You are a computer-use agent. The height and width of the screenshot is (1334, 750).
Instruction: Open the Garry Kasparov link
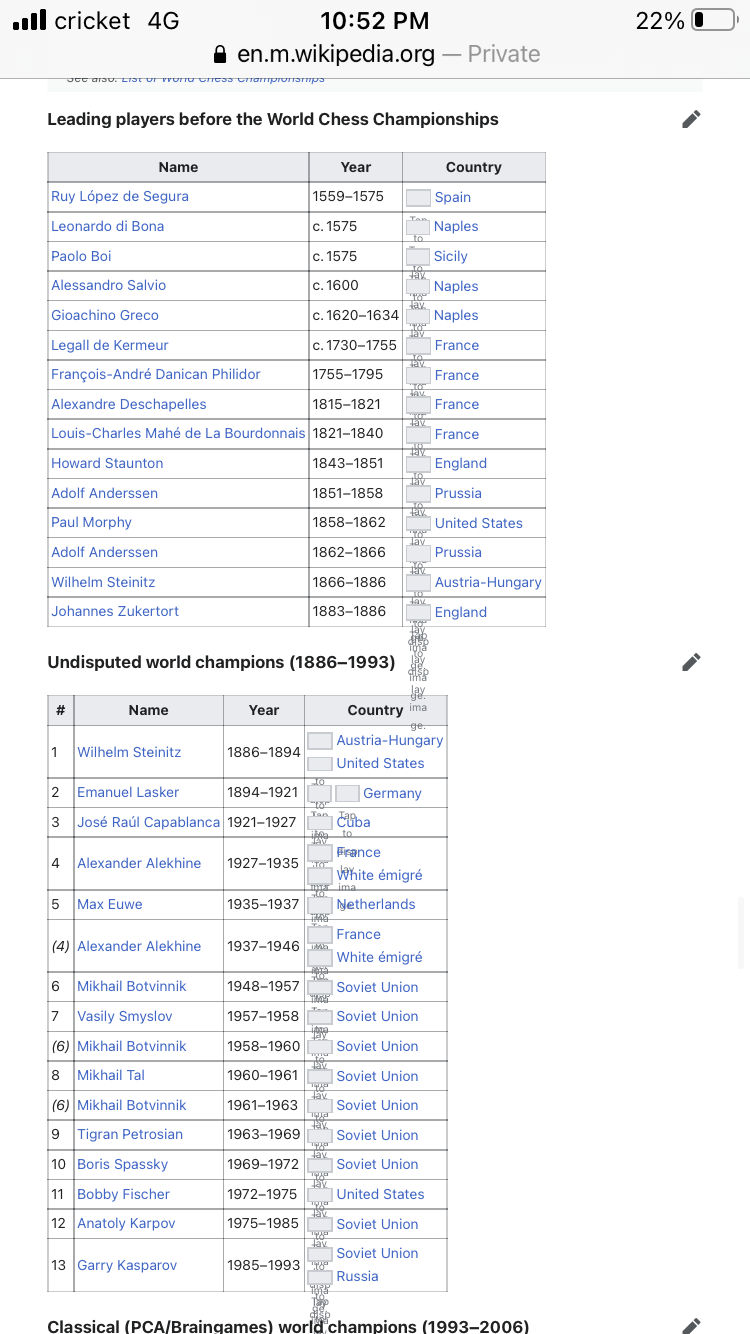(127, 1265)
